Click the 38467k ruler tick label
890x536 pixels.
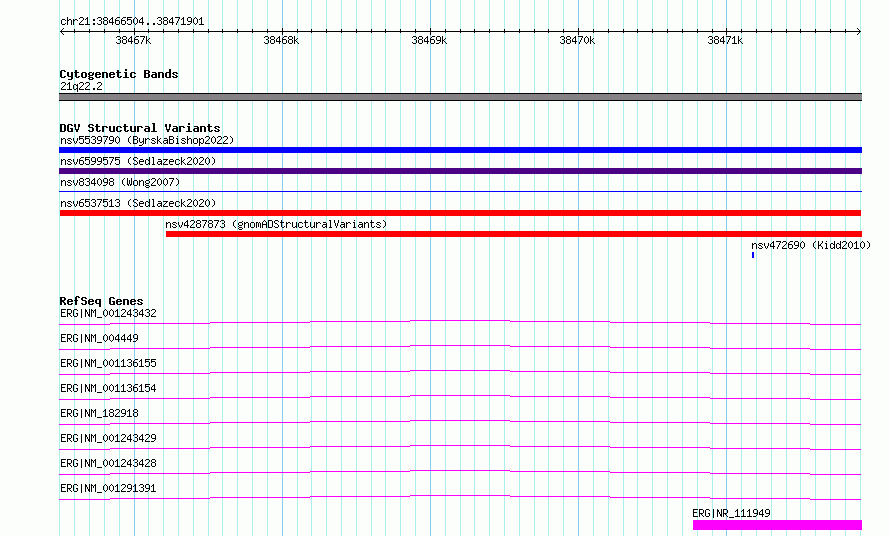pyautogui.click(x=133, y=40)
